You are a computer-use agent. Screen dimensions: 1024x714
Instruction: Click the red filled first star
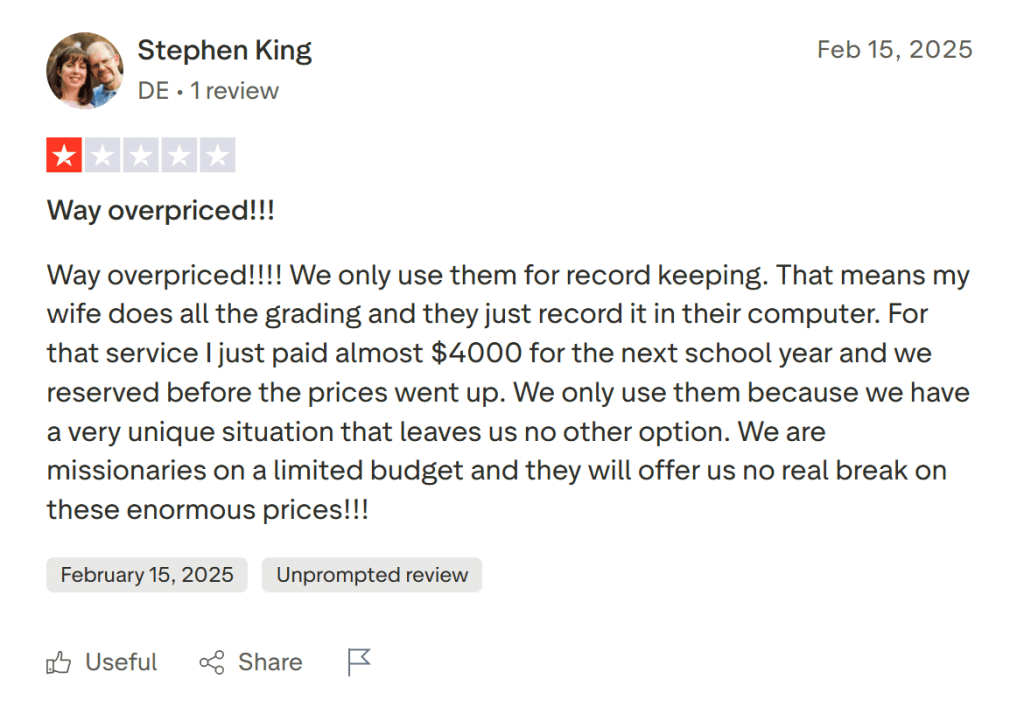(x=64, y=155)
